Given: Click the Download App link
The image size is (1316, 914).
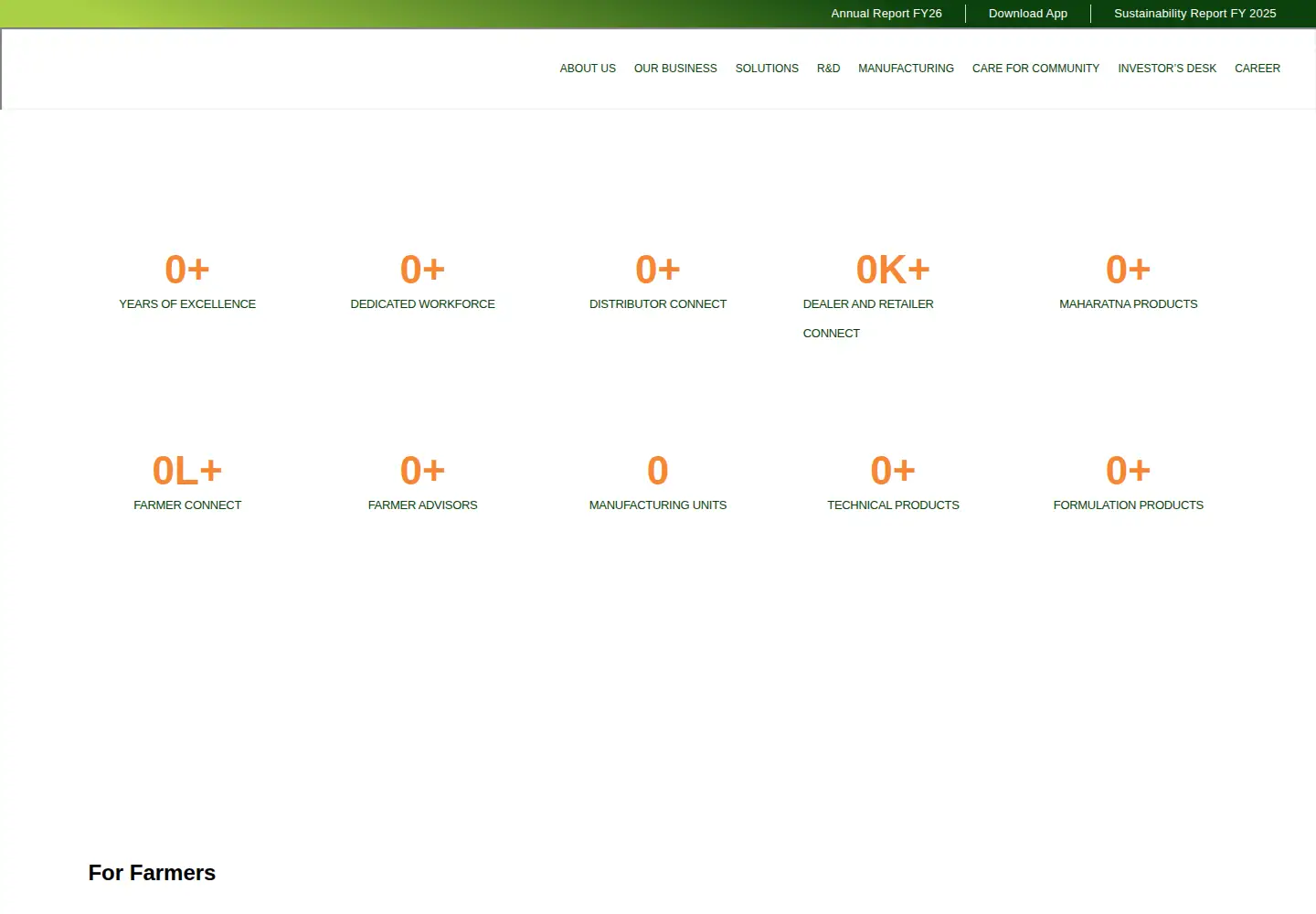Looking at the screenshot, I should (x=1028, y=14).
